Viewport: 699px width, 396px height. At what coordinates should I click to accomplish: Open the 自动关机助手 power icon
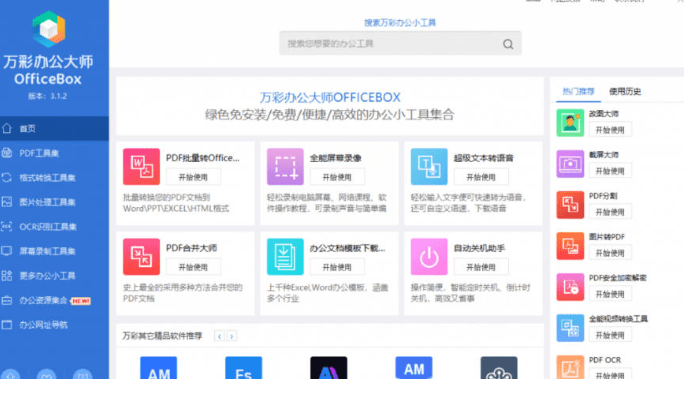[429, 257]
